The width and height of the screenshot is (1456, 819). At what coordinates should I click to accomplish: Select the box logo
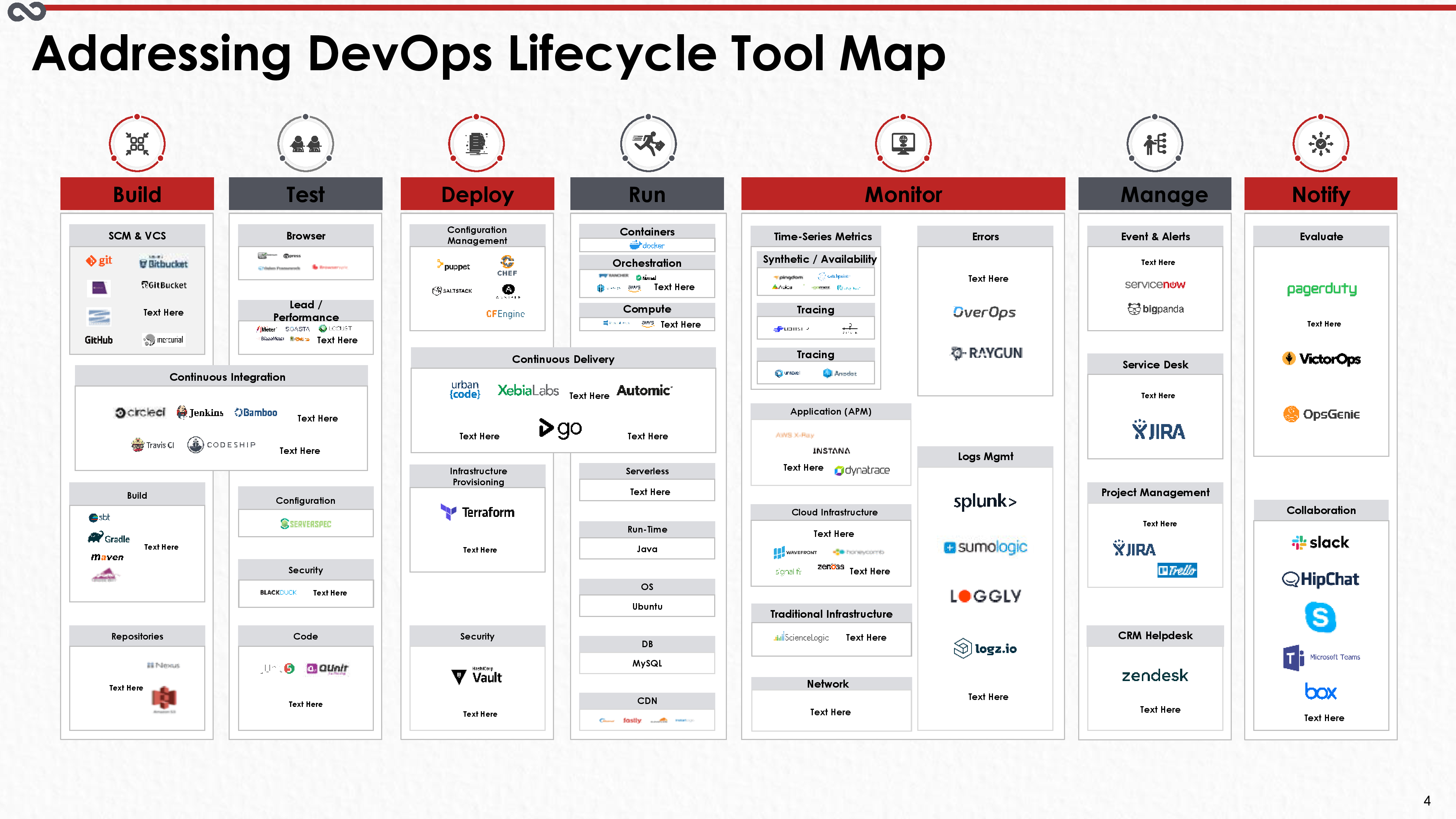1320,691
